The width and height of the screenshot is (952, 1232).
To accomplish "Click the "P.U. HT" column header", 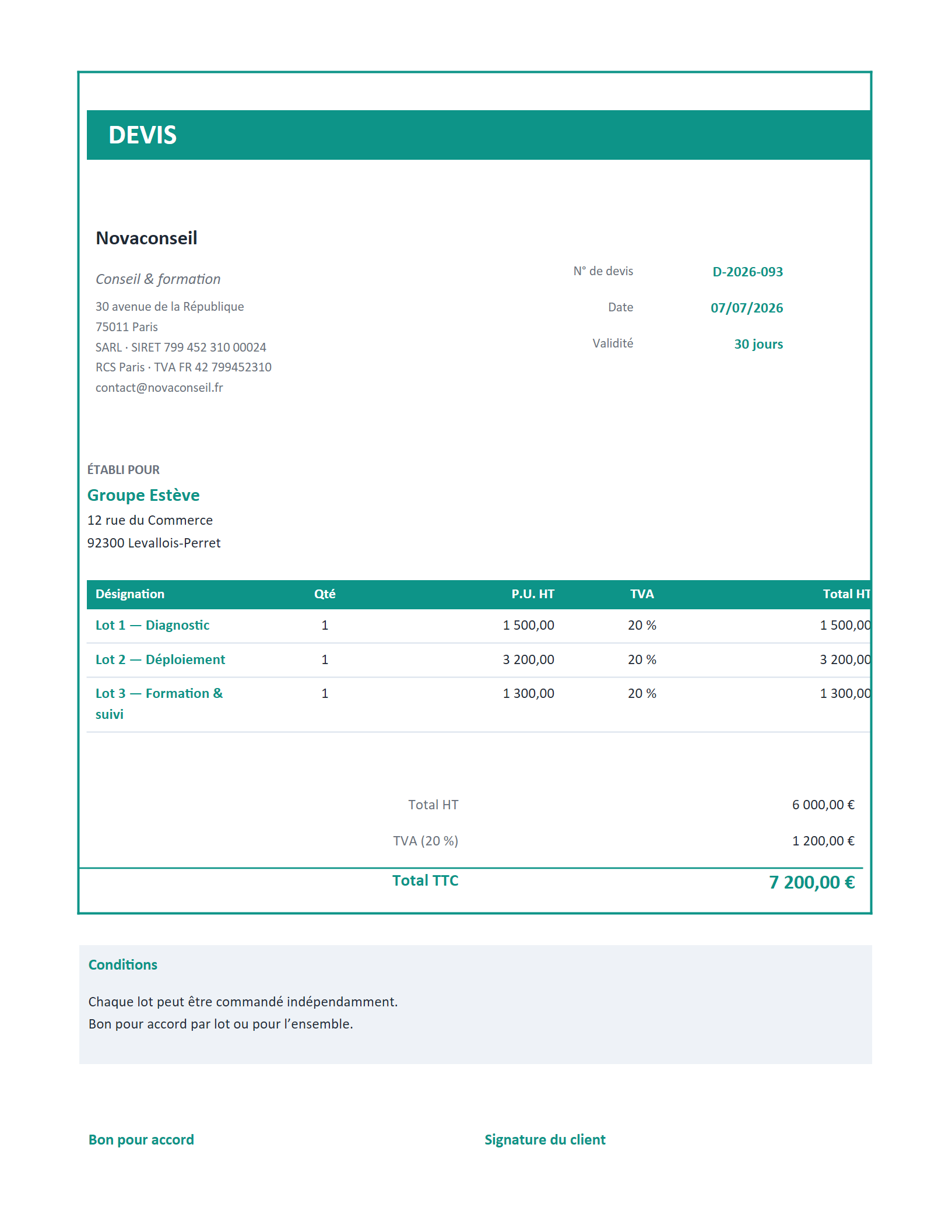I will click(x=533, y=594).
